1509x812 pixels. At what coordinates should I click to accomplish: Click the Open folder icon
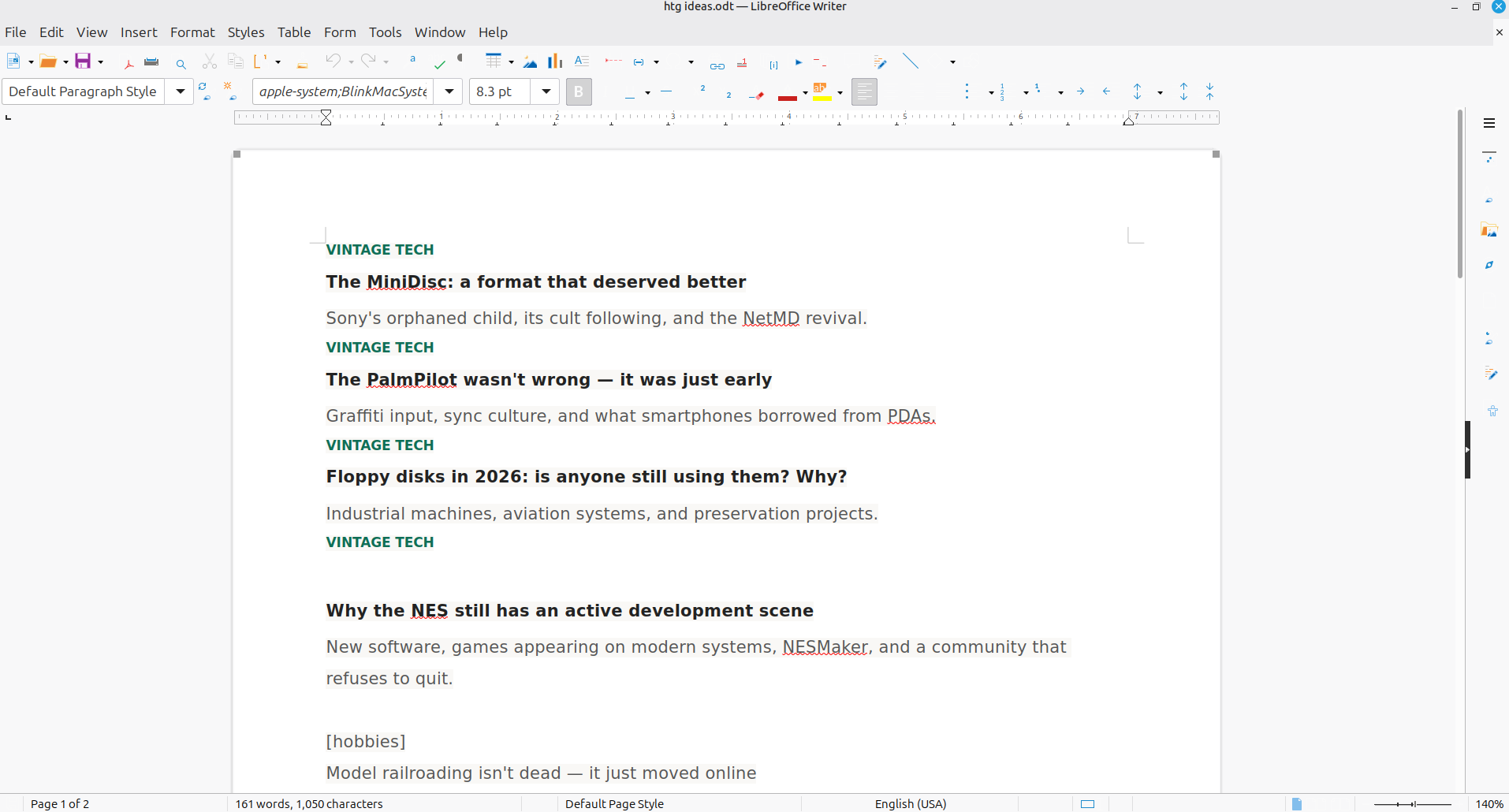pos(48,61)
